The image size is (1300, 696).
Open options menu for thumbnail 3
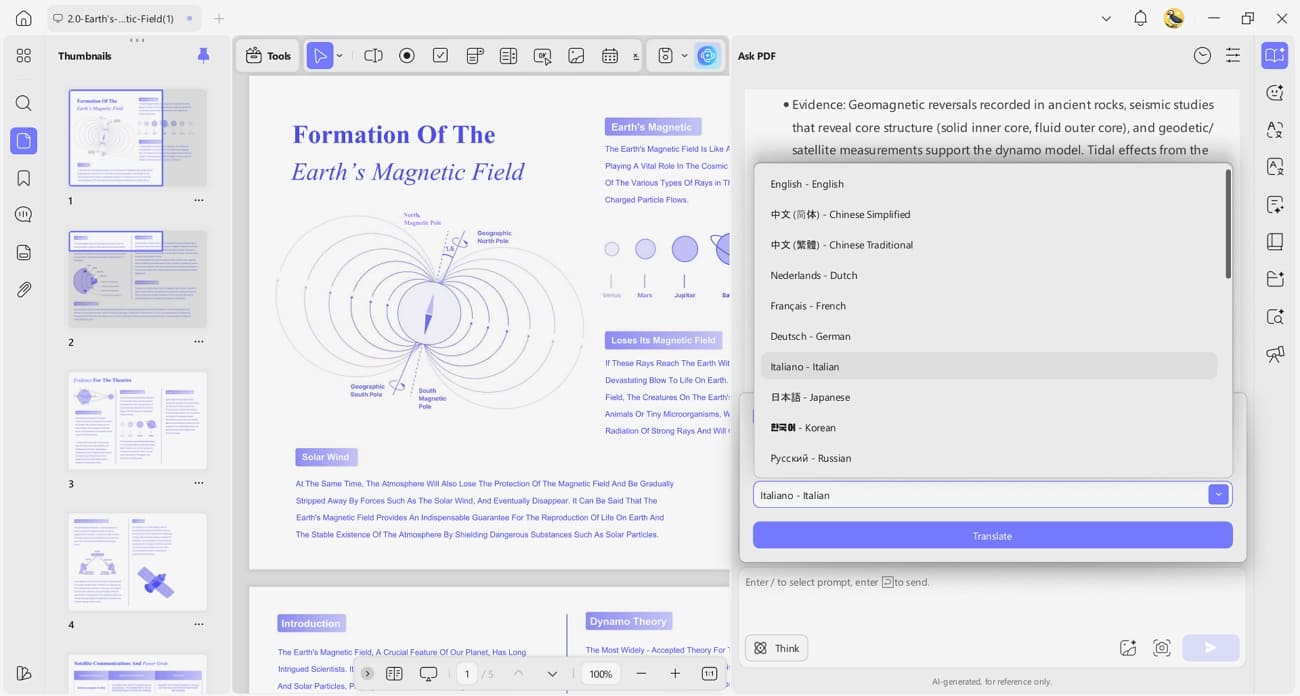tap(199, 484)
